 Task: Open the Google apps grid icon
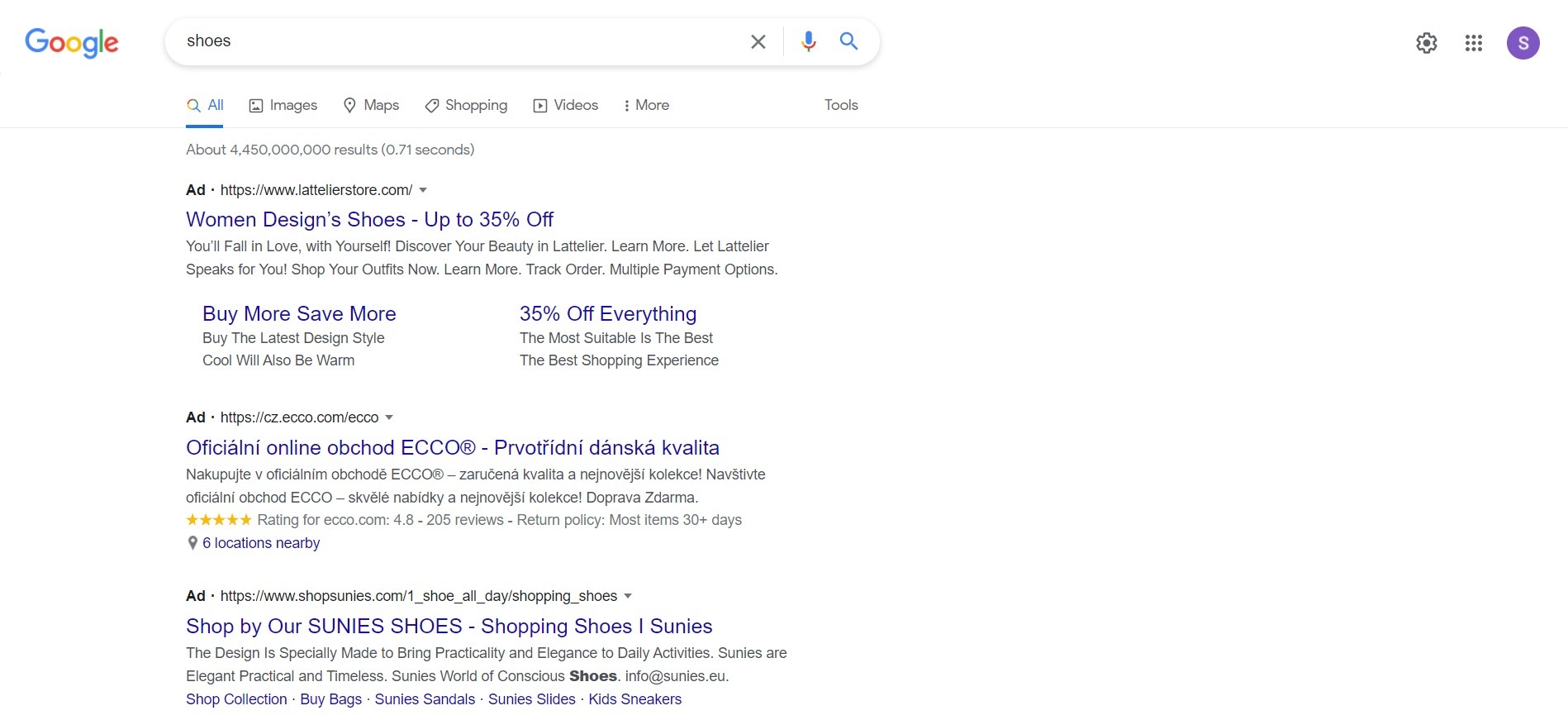tap(1474, 43)
